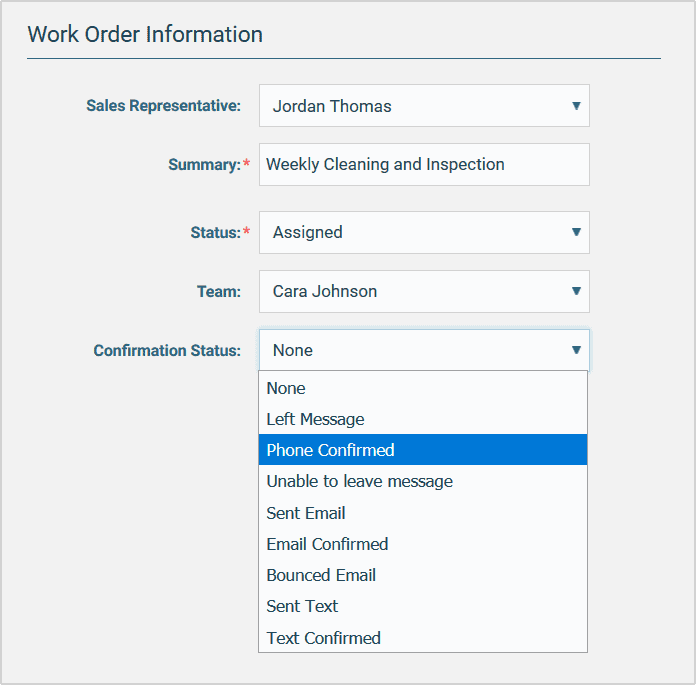Open the Jordan Thomas sales representative select box
This screenshot has height=685, width=696.
[x=410, y=106]
